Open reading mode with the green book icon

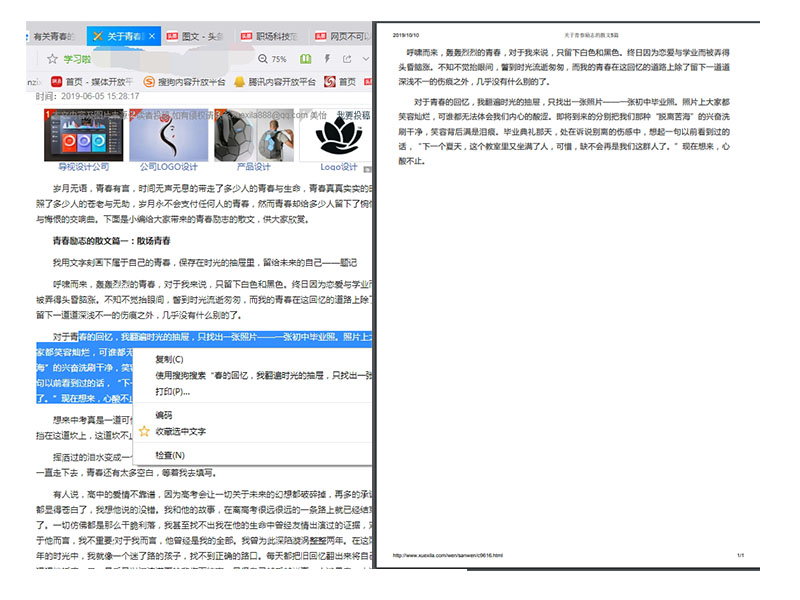pyautogui.click(x=306, y=58)
